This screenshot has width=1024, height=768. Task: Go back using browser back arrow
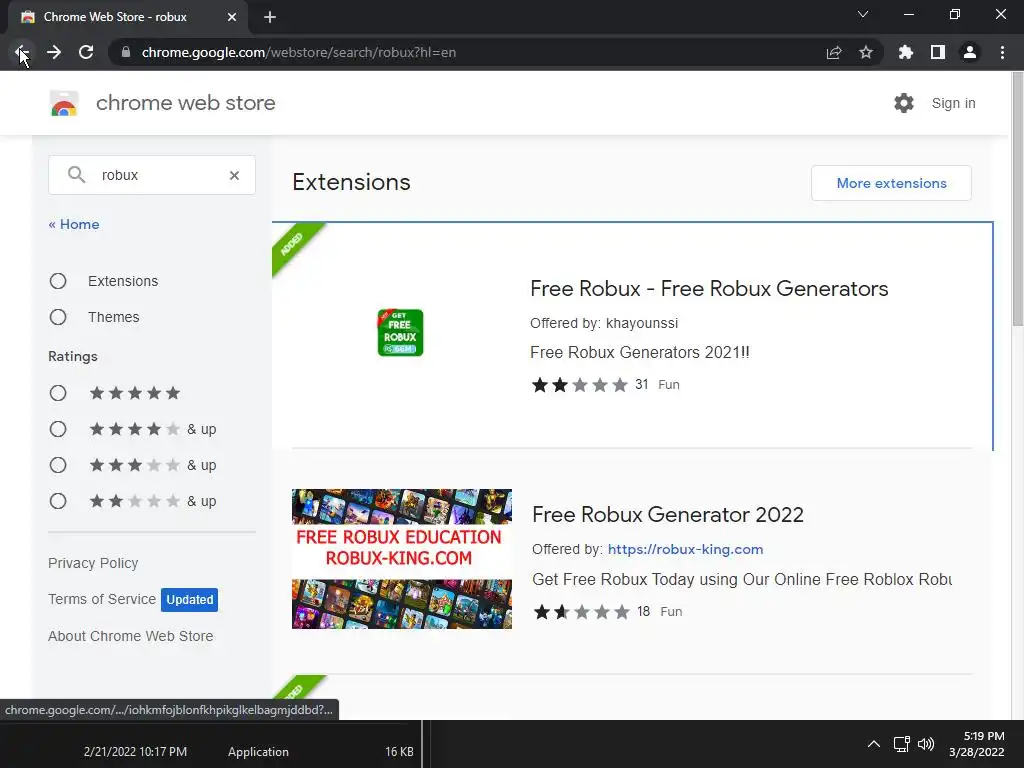coord(21,52)
